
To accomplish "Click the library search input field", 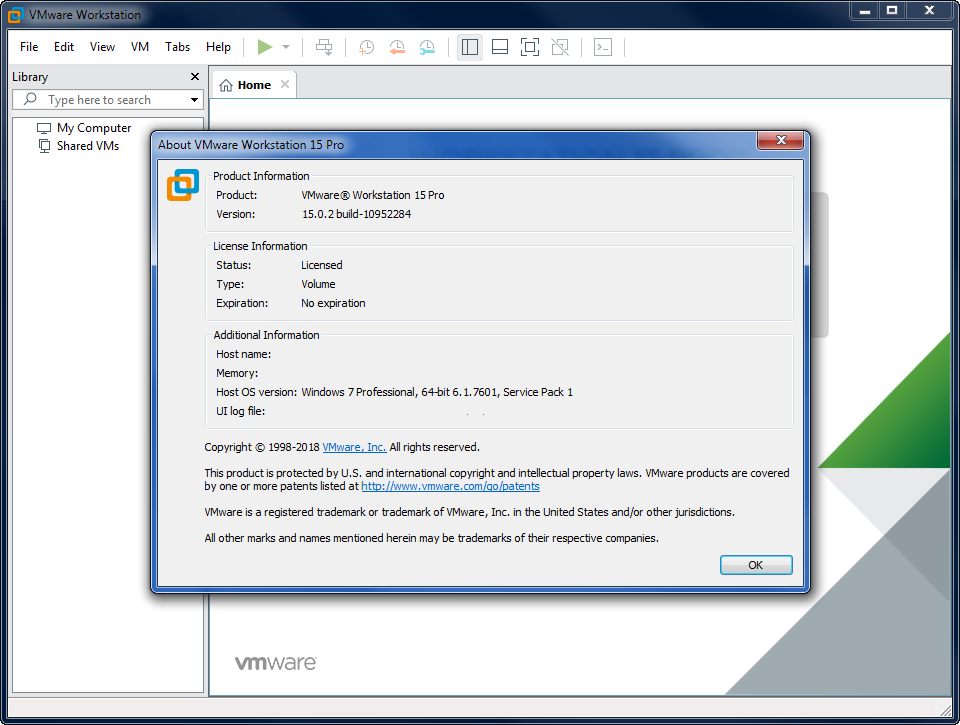I will pyautogui.click(x=107, y=100).
